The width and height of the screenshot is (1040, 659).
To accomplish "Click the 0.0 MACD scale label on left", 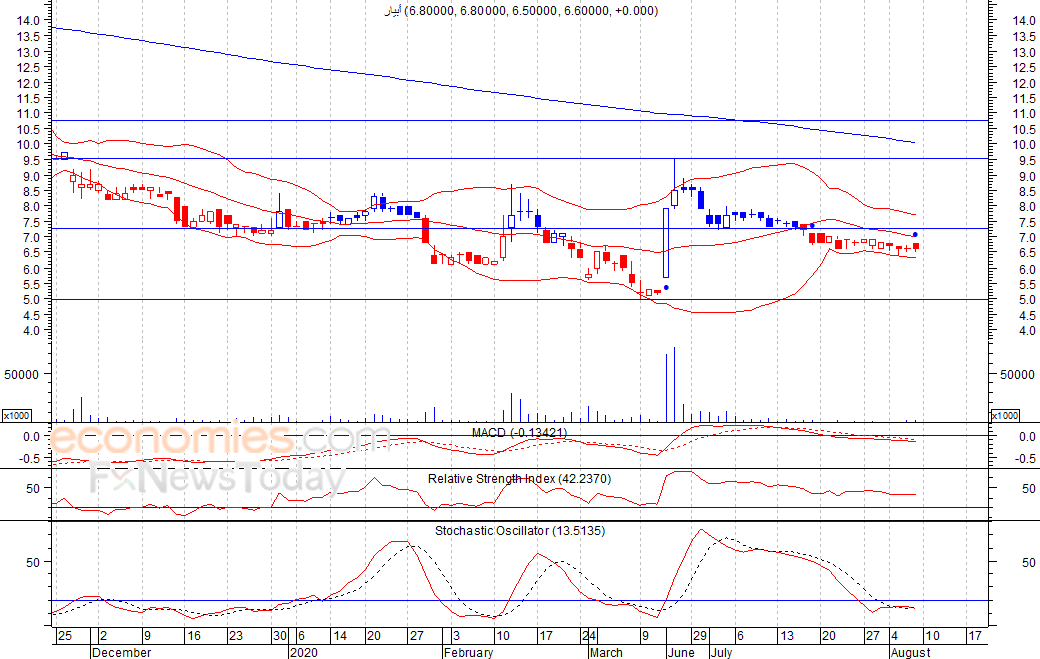I will point(31,436).
